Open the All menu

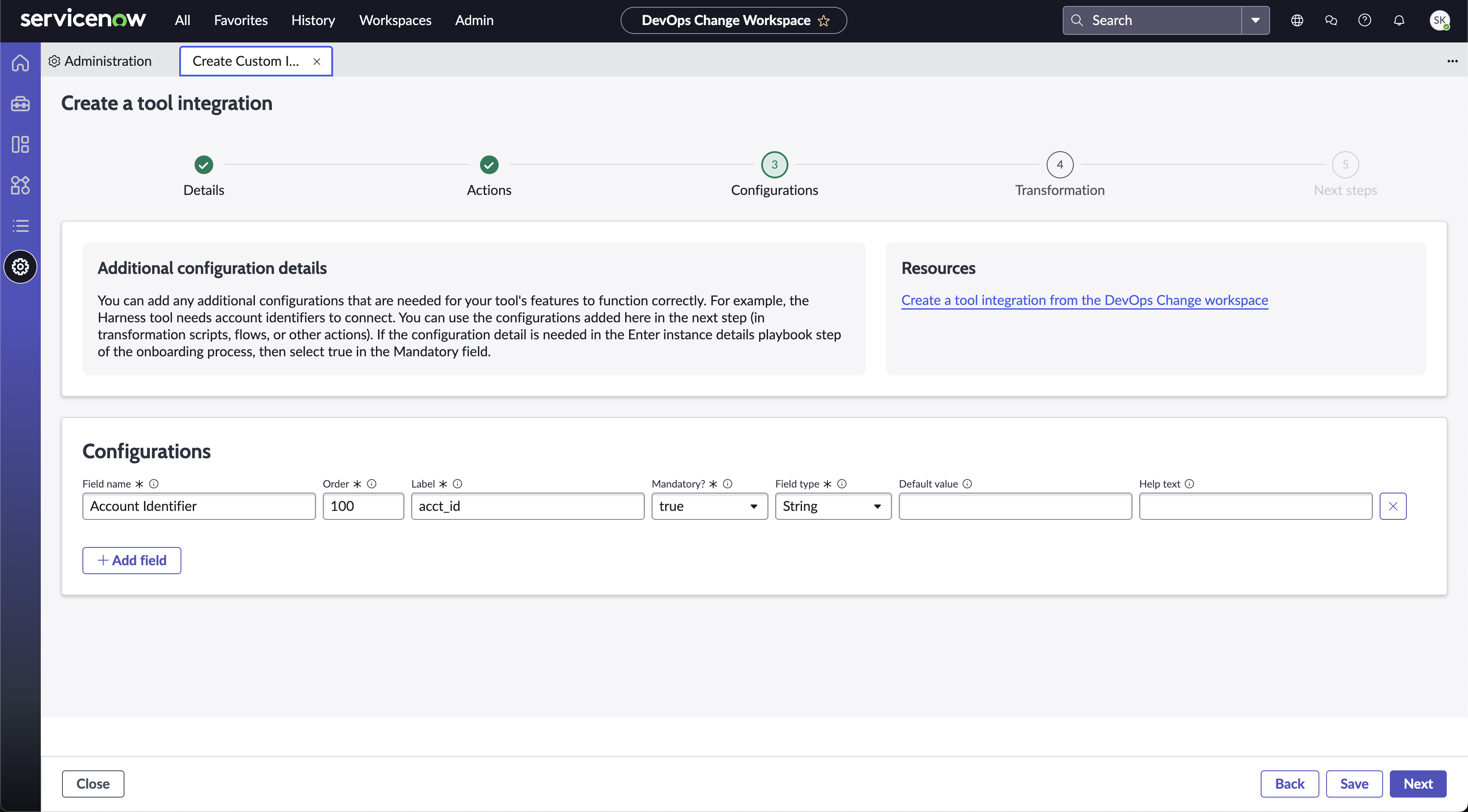(x=182, y=20)
